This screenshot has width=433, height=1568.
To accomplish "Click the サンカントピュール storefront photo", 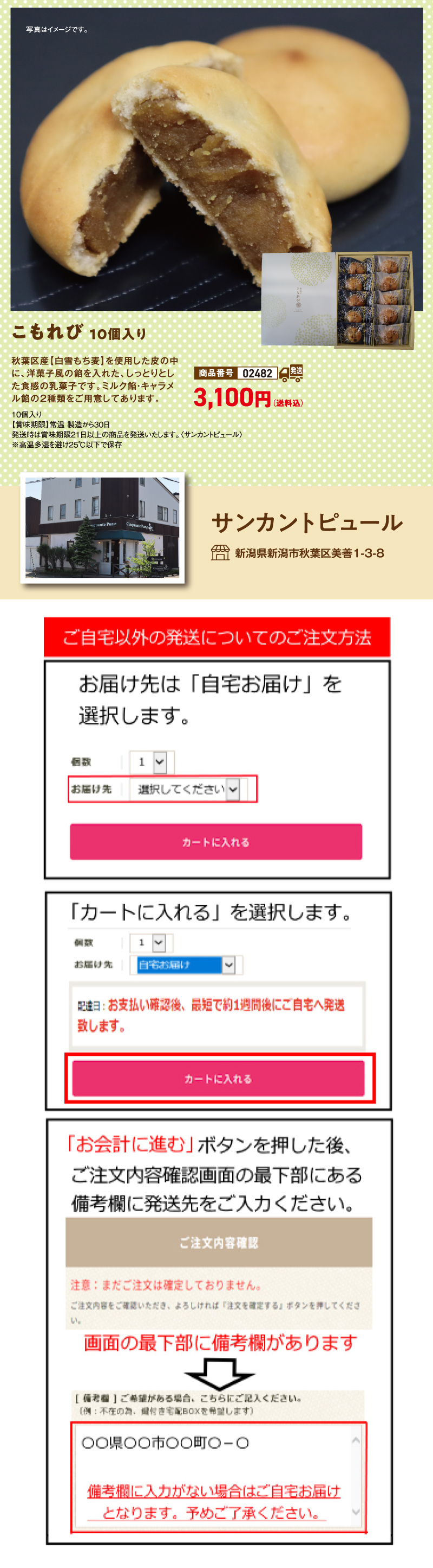I will click(102, 527).
